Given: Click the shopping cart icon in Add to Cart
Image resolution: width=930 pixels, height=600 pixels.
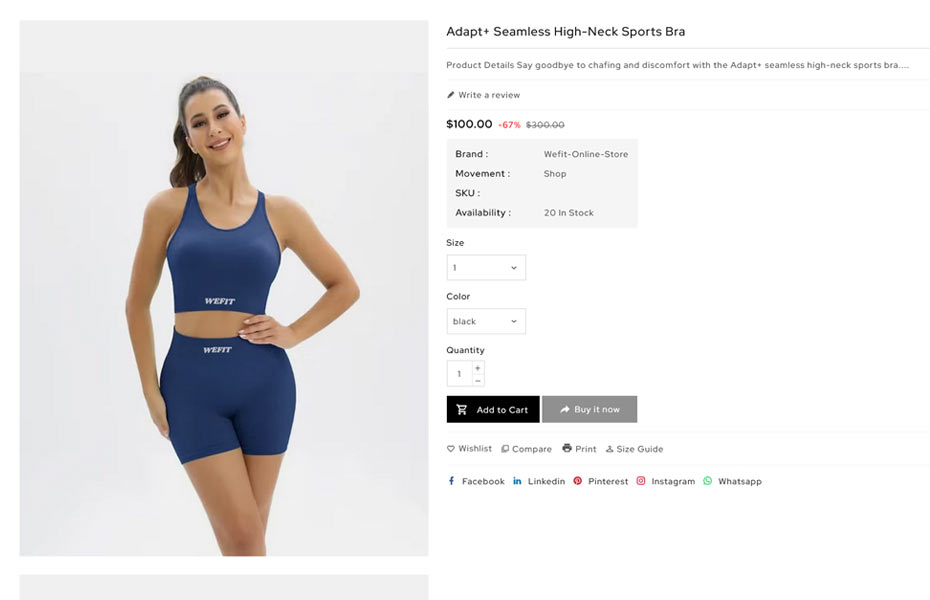Looking at the screenshot, I should (461, 409).
